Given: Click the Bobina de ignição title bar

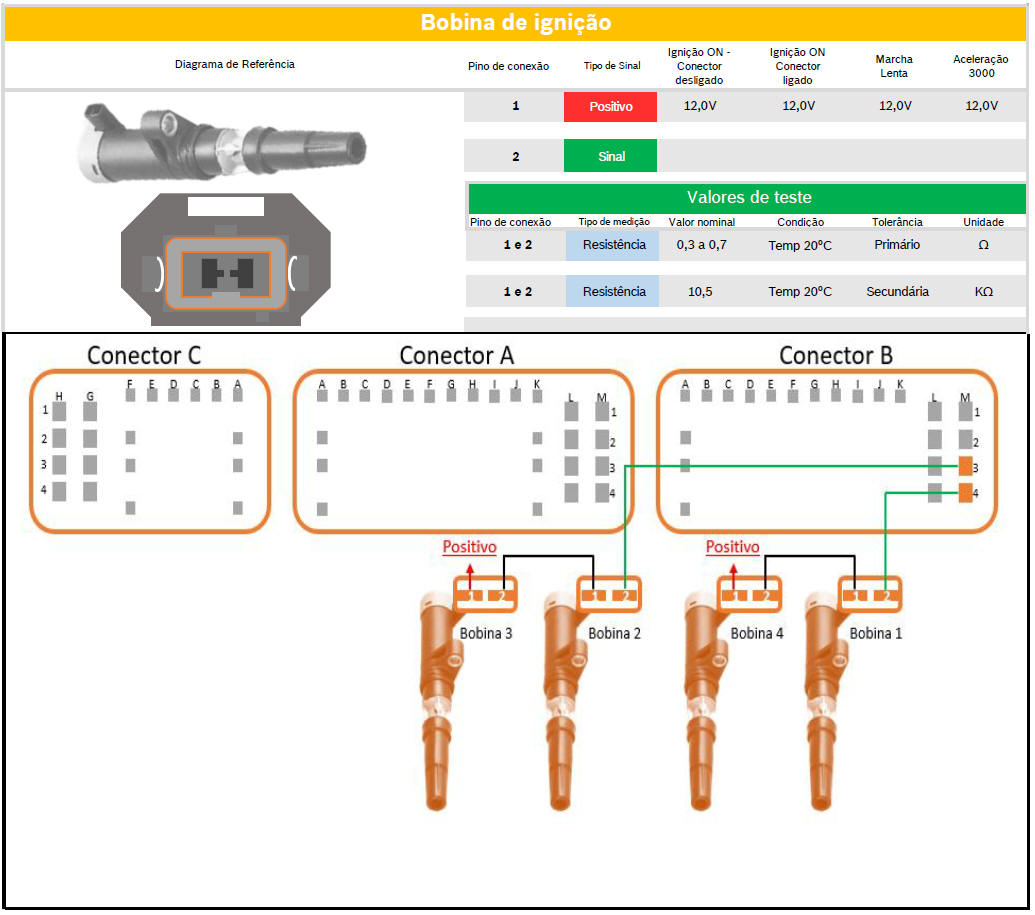Looking at the screenshot, I should tap(516, 22).
